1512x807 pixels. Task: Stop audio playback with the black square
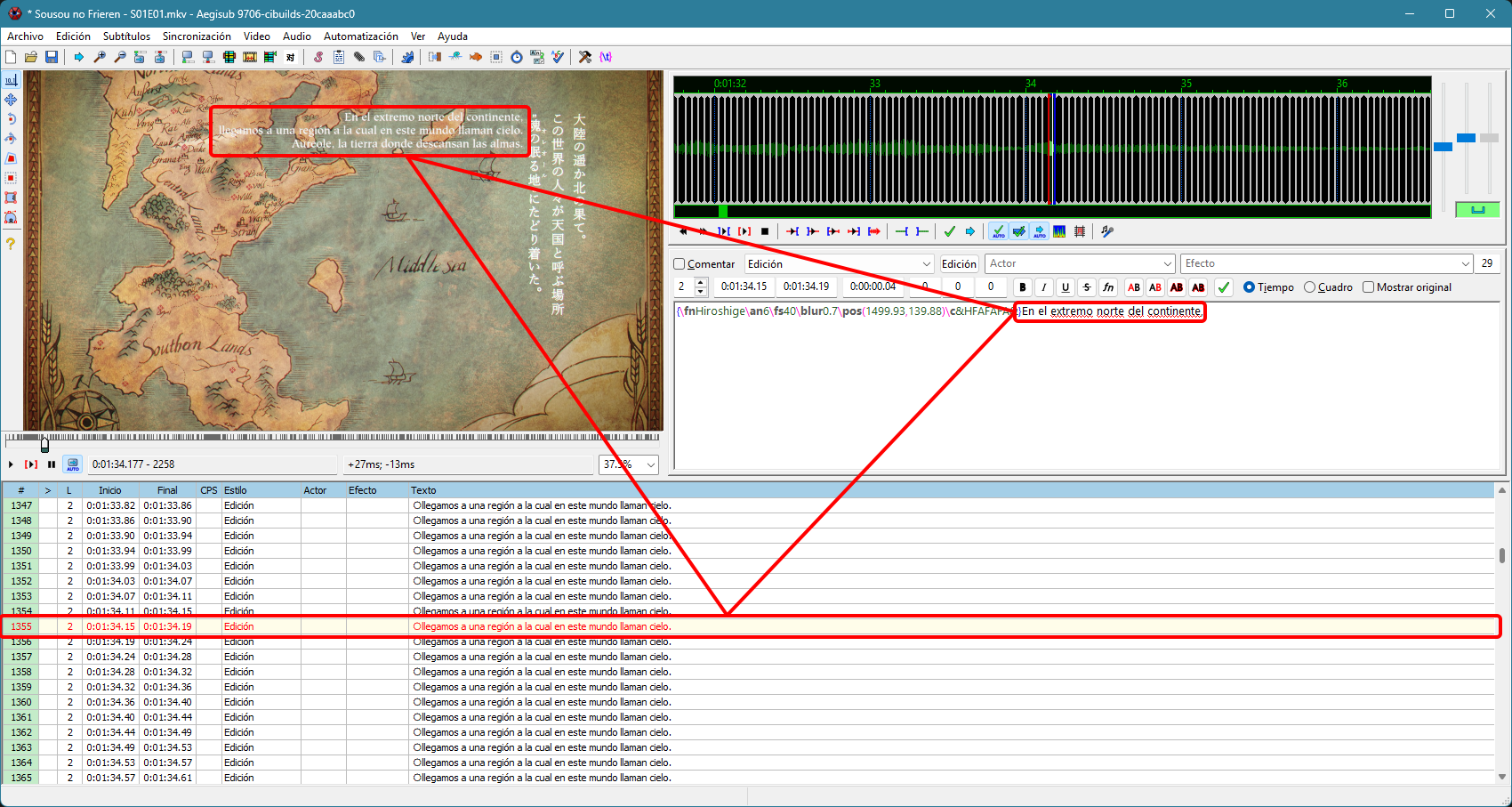[x=765, y=231]
